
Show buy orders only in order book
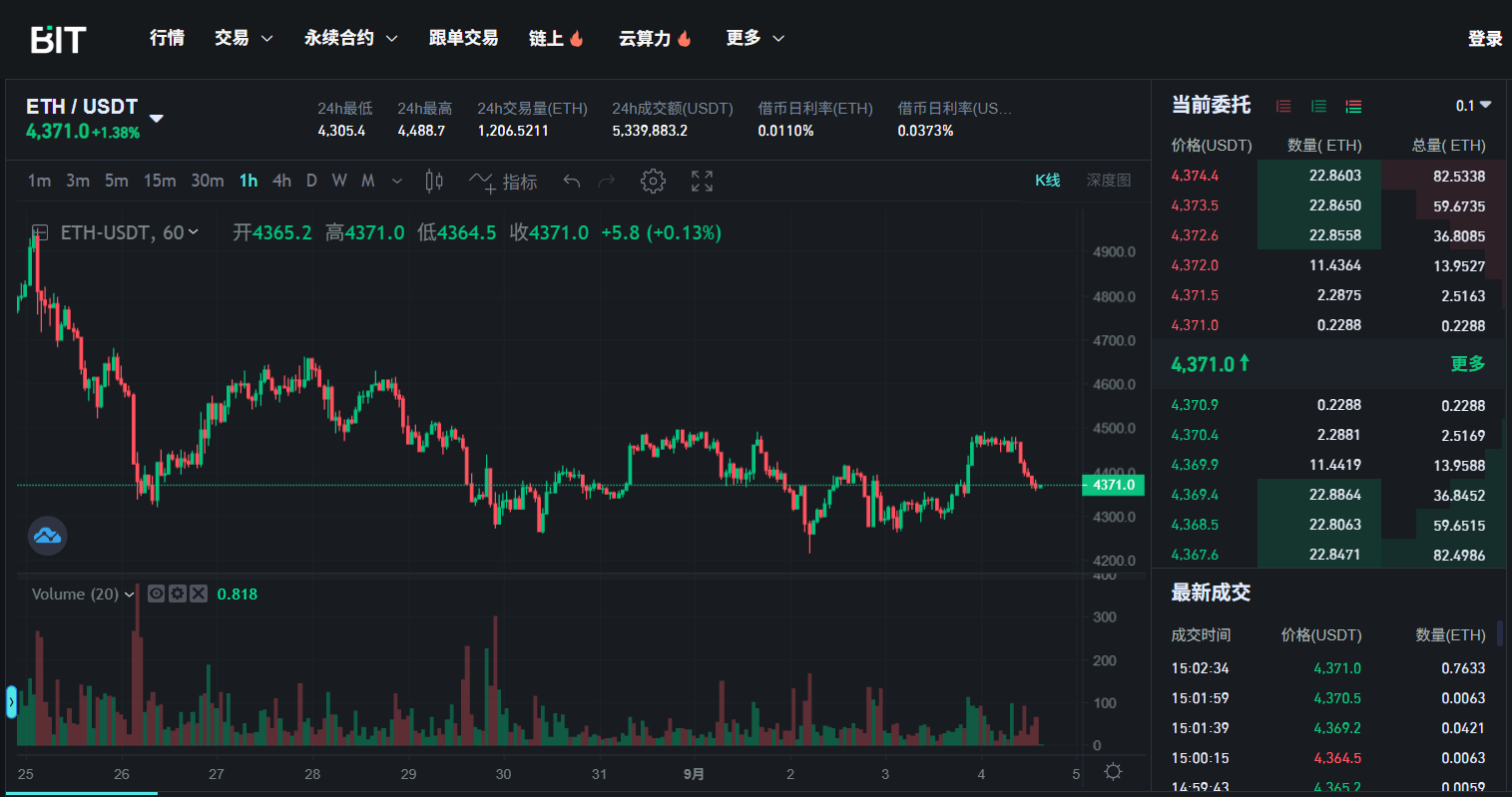[1318, 106]
